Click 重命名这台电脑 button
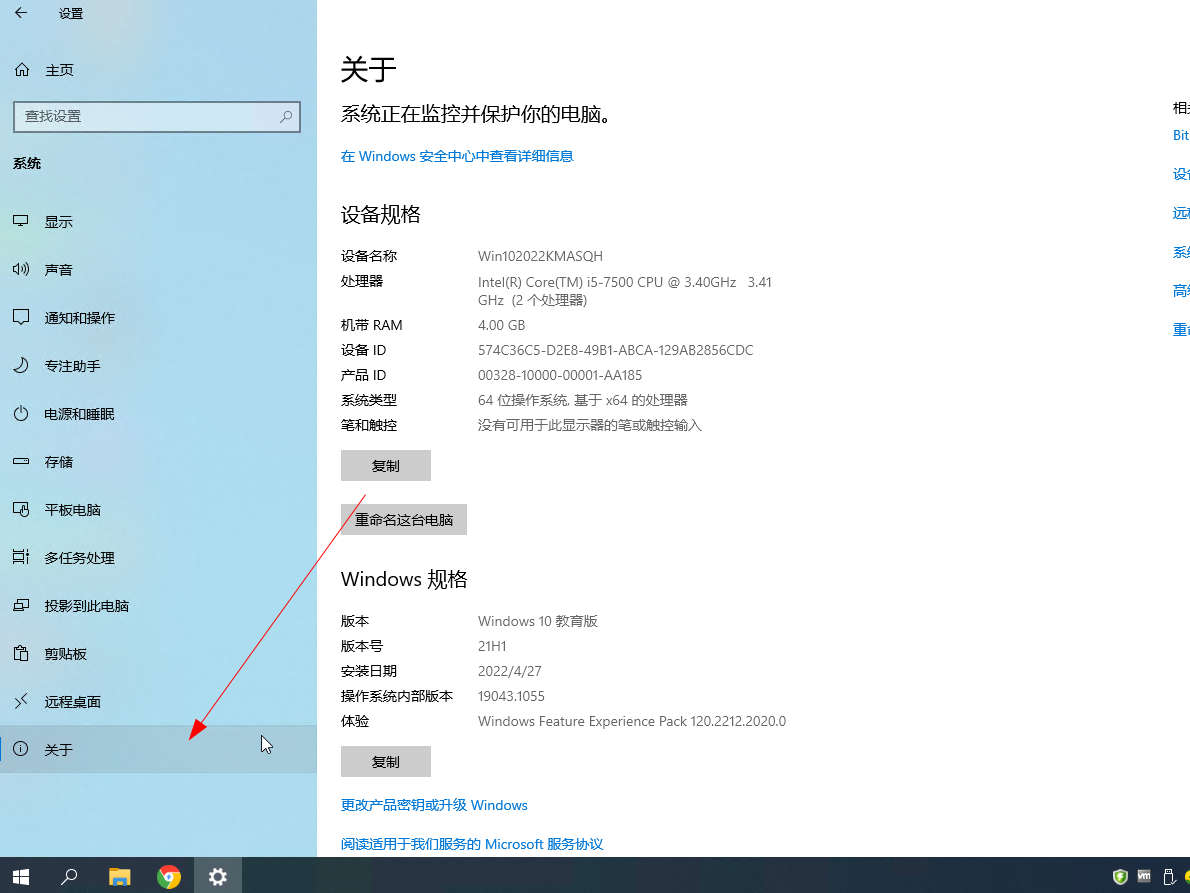Screen dimensions: 1190x893 (x=404, y=520)
